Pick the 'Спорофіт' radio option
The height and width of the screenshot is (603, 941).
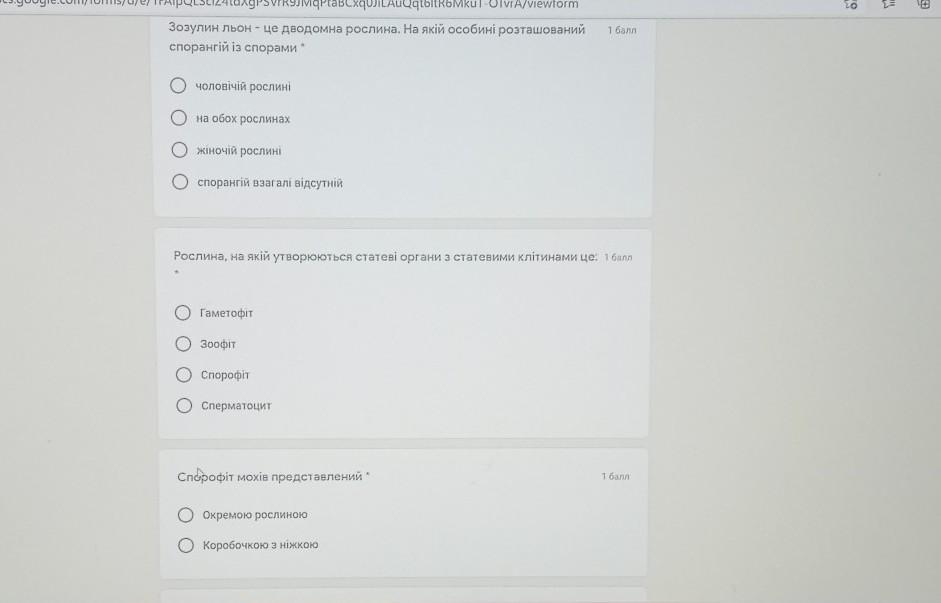click(x=183, y=375)
